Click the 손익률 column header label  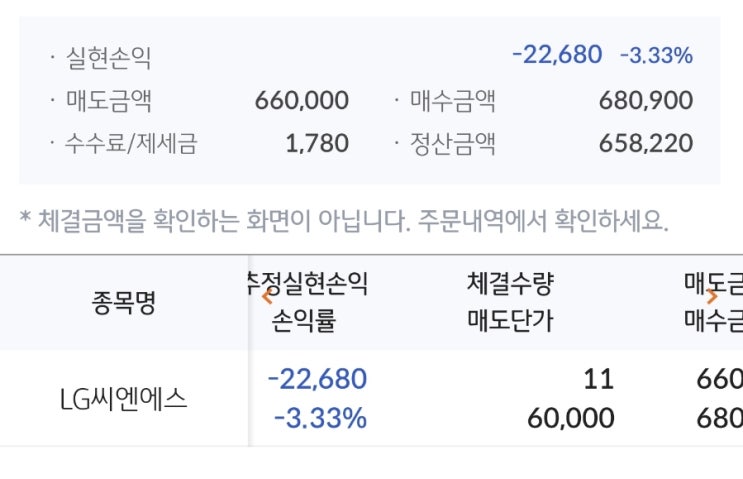click(304, 322)
